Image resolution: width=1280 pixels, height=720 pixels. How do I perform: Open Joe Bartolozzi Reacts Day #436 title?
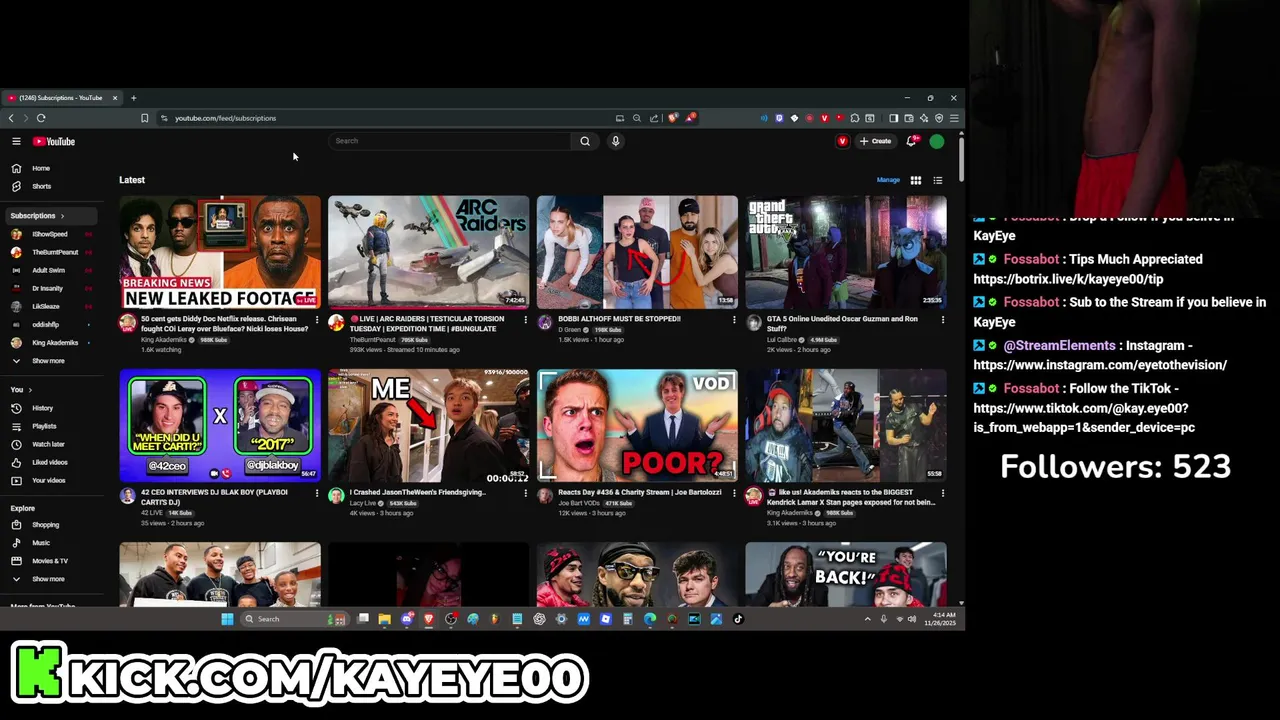tap(640, 492)
